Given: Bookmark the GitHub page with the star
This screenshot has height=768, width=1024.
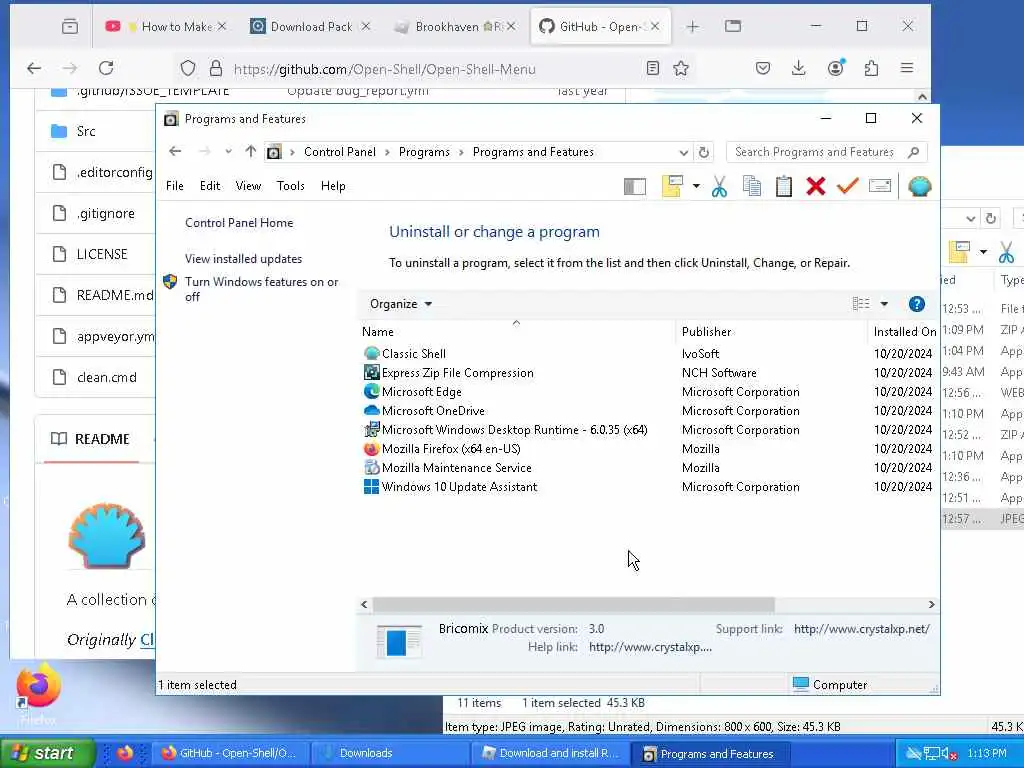Looking at the screenshot, I should [681, 69].
